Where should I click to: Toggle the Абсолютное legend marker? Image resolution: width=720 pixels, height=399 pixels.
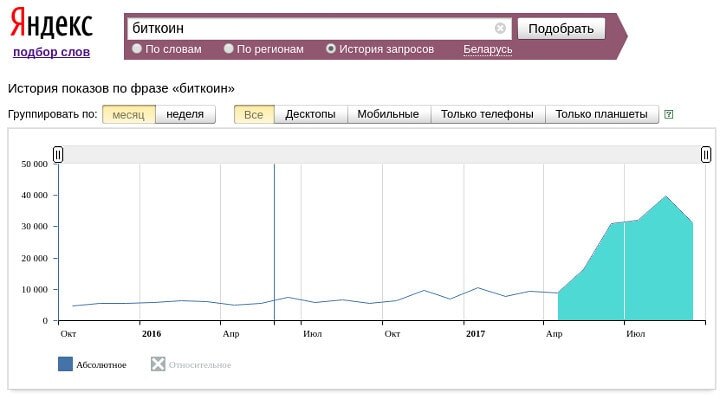65,364
